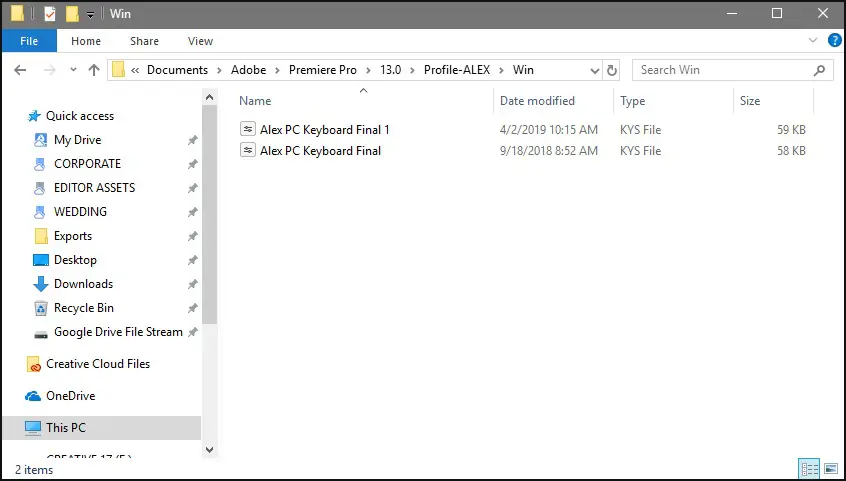The height and width of the screenshot is (481, 846).
Task: Sort by the Size column header
Action: point(749,101)
